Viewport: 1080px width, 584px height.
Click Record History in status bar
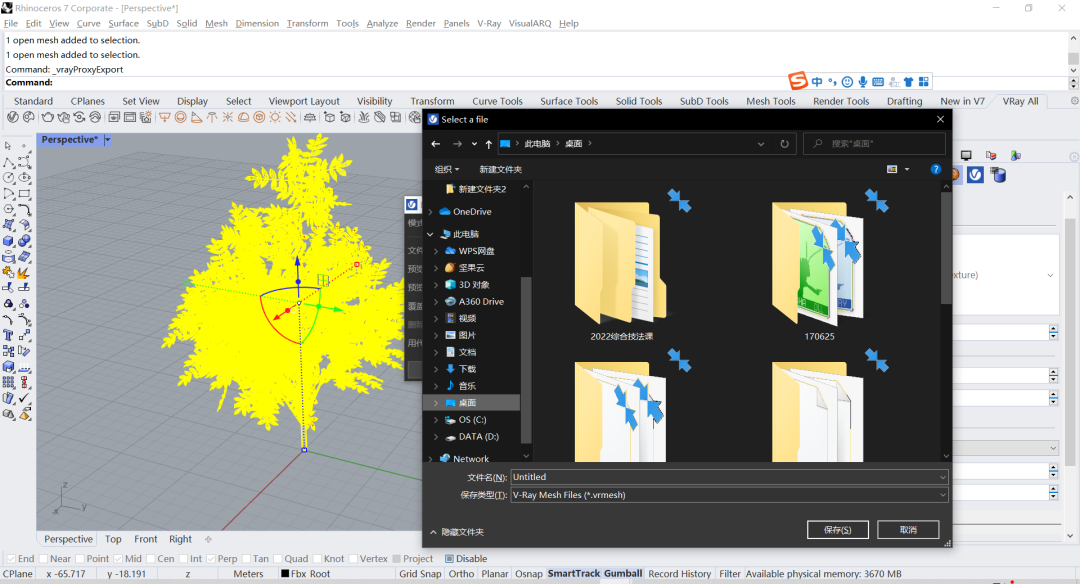point(679,574)
